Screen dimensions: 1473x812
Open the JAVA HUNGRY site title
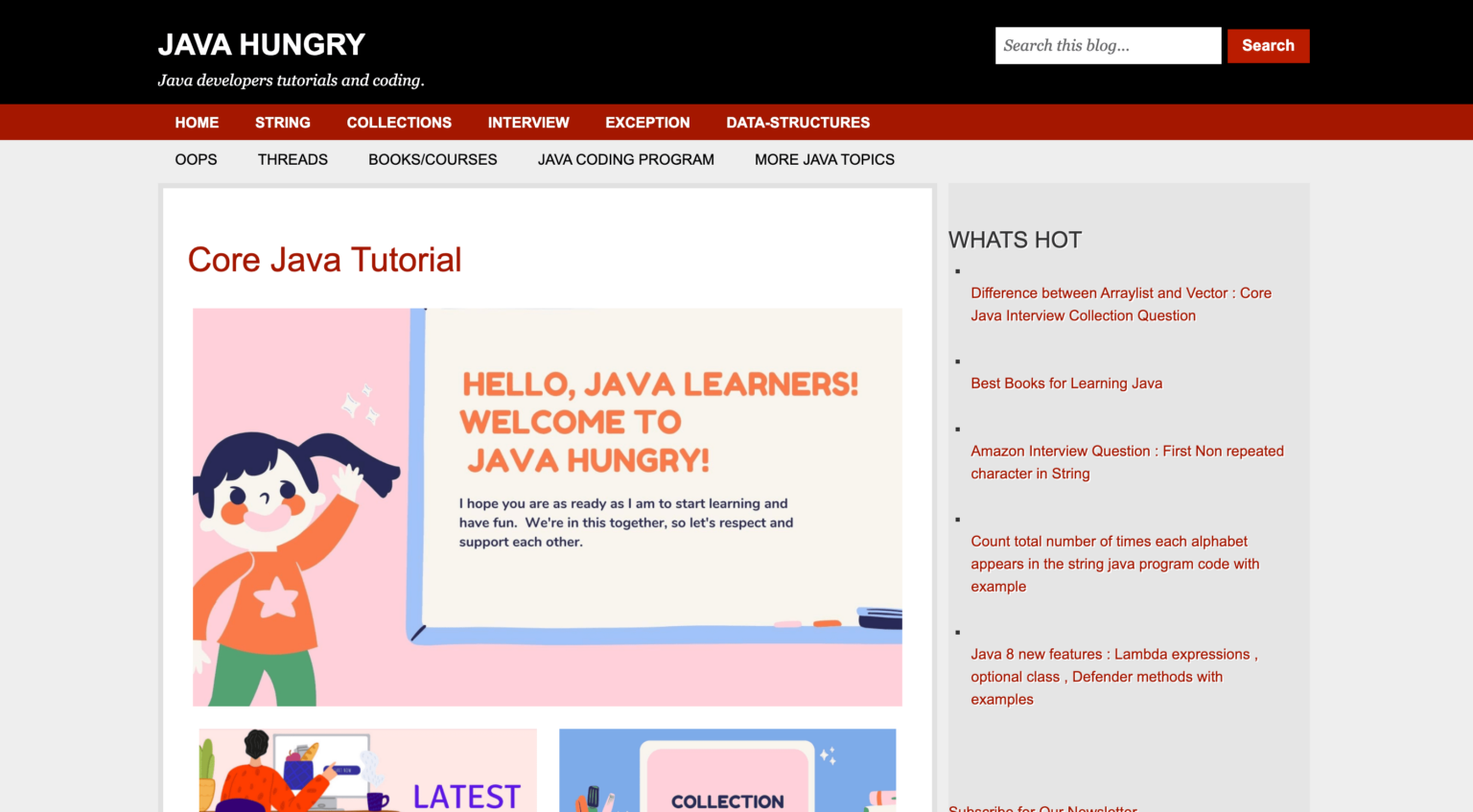(x=261, y=44)
